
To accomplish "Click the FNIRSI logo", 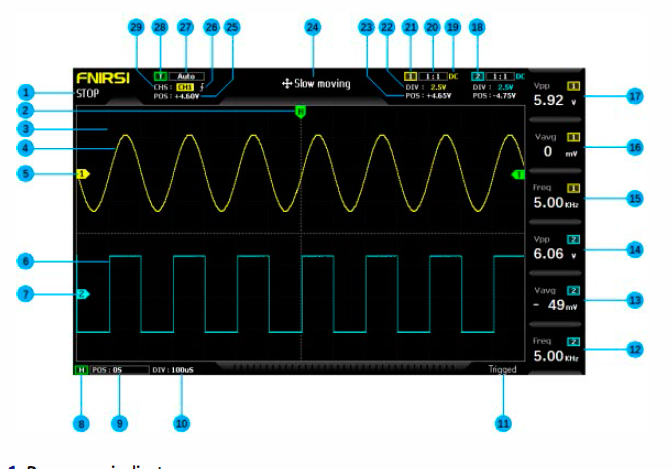I will point(98,78).
